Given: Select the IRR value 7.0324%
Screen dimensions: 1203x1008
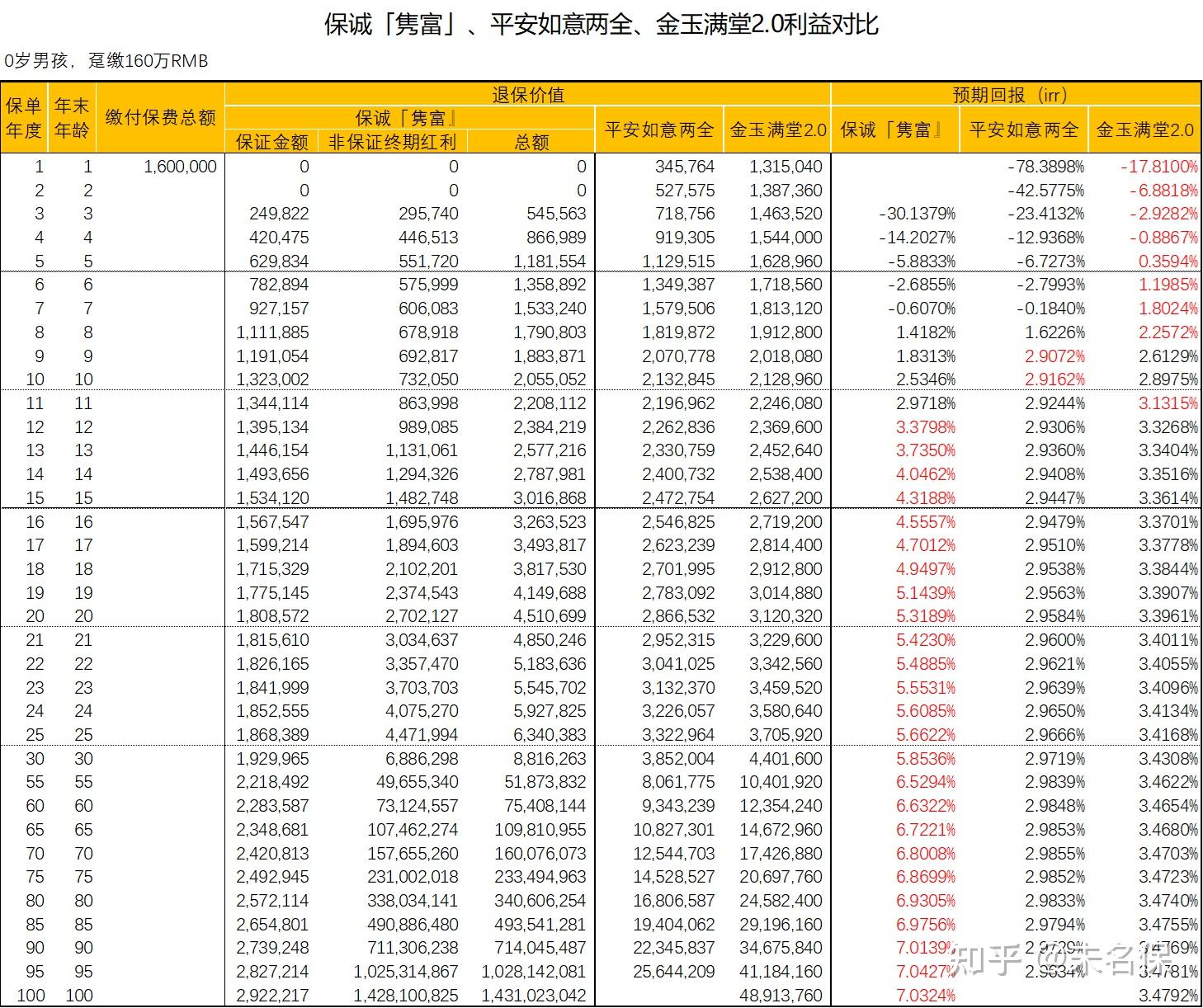Looking at the screenshot, I should [x=926, y=996].
